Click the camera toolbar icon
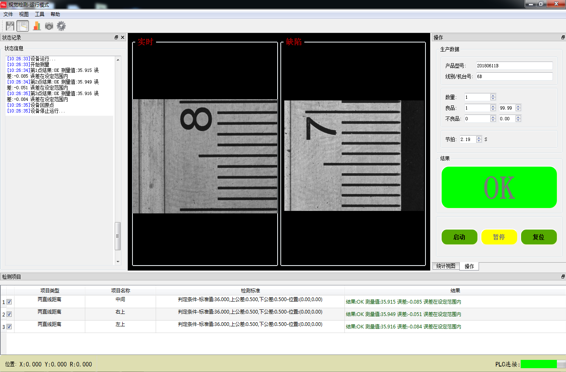 coord(49,26)
